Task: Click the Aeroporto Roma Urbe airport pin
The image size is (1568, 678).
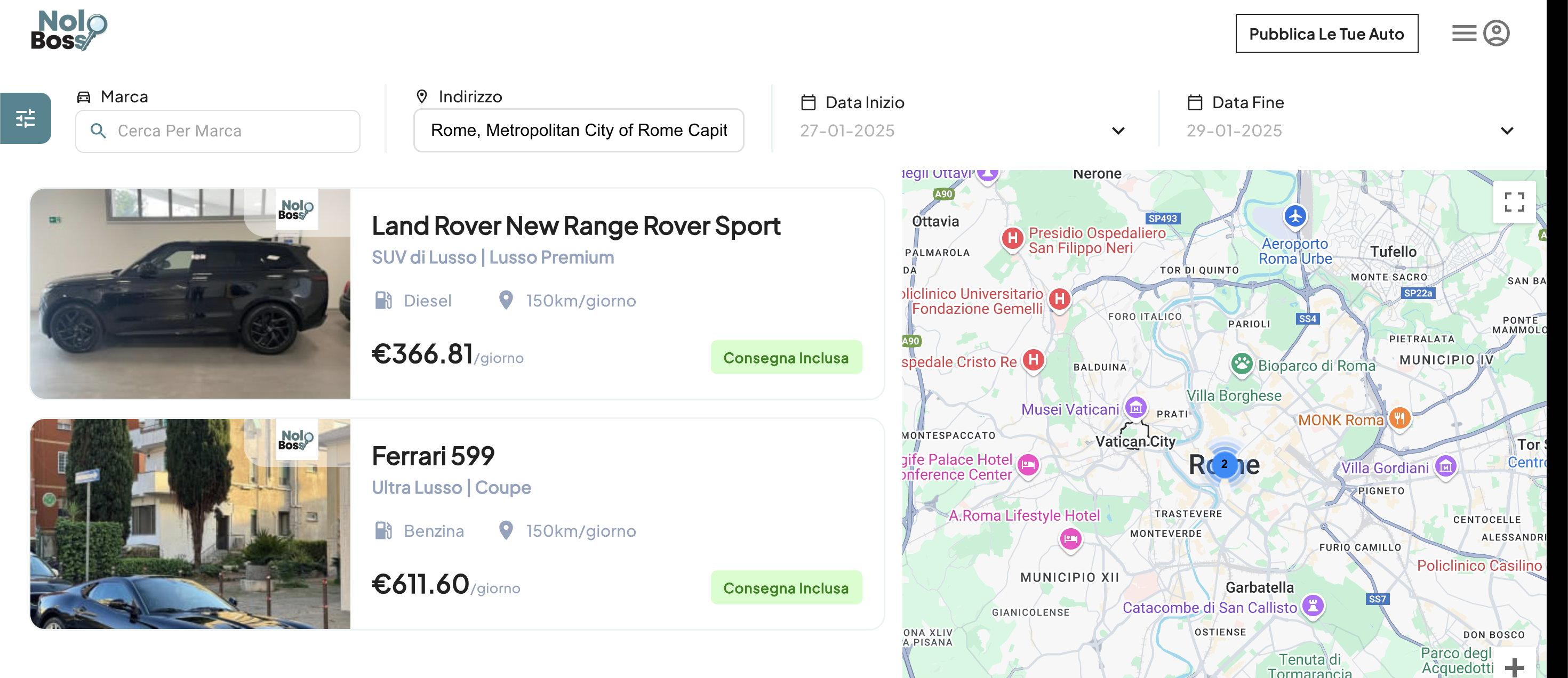Action: [x=1295, y=216]
